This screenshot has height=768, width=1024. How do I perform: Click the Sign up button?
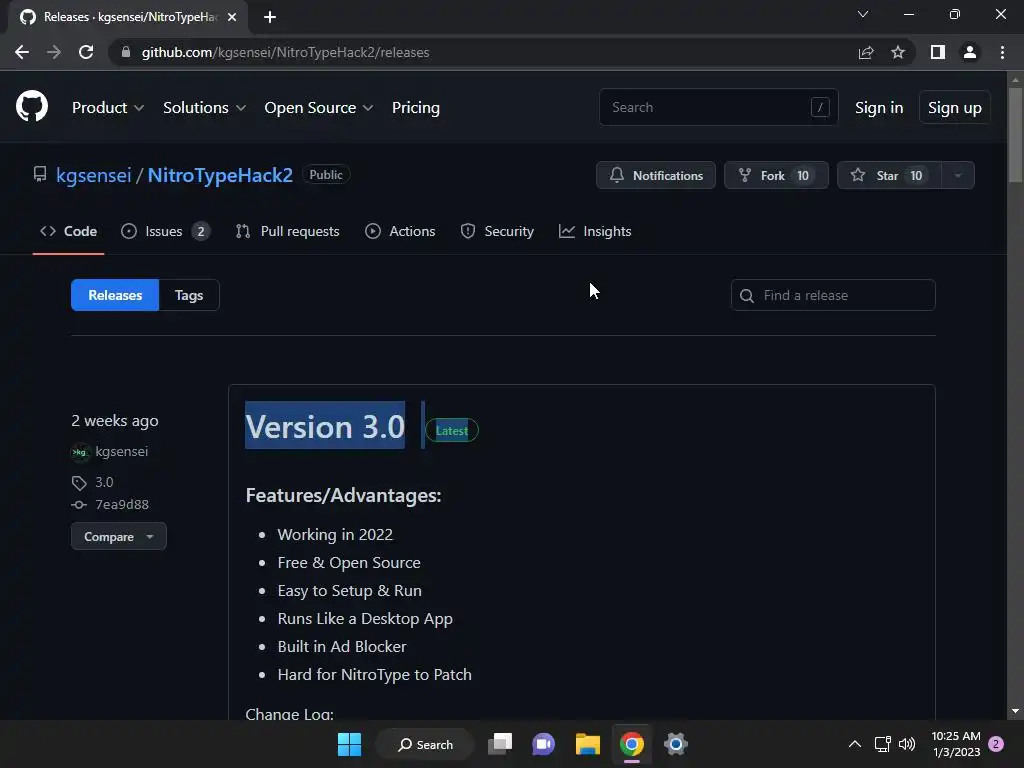(955, 108)
